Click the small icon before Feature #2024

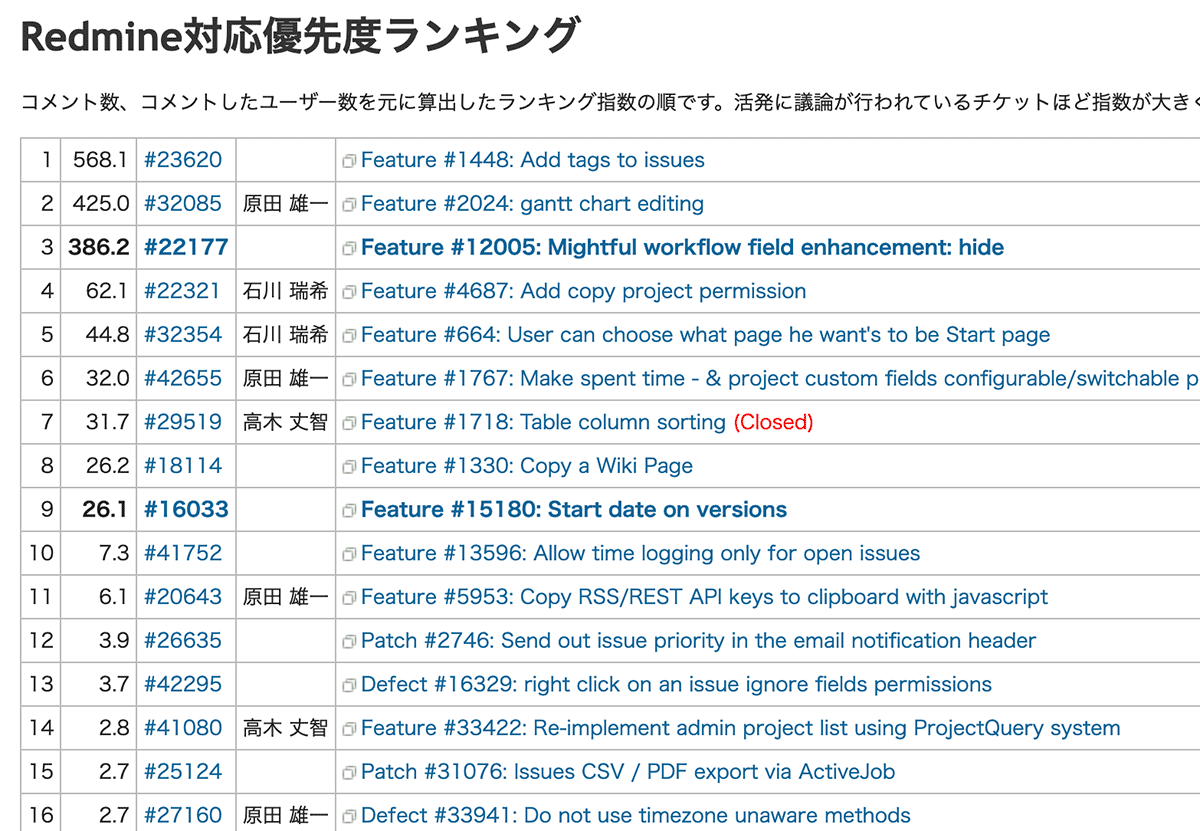point(349,205)
